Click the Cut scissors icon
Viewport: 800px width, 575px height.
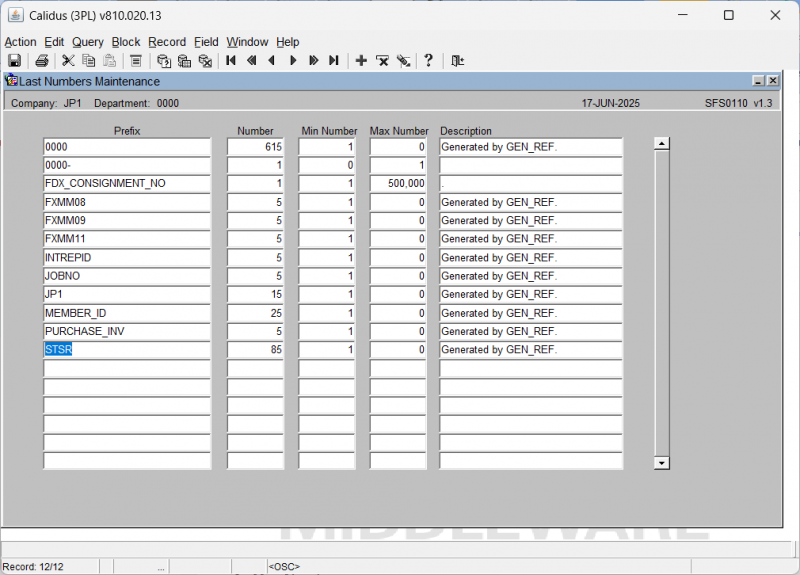tap(68, 61)
